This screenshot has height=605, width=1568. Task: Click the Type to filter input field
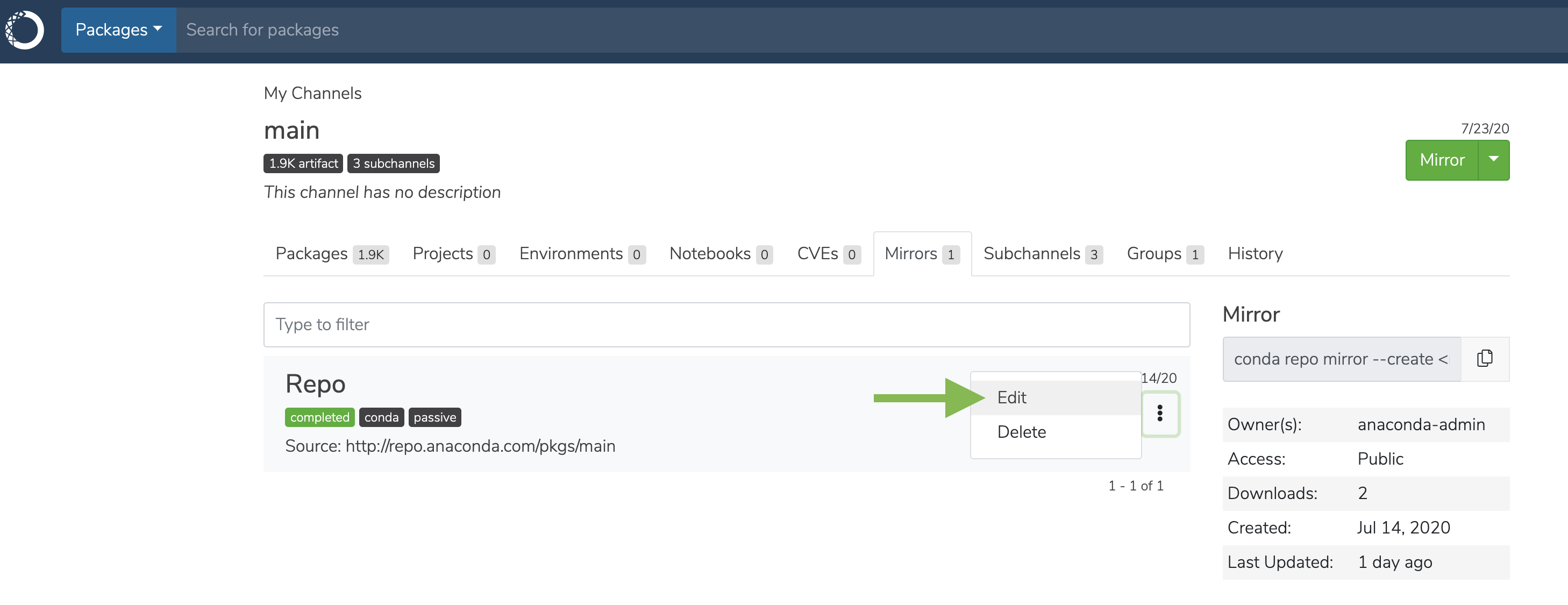click(x=726, y=324)
